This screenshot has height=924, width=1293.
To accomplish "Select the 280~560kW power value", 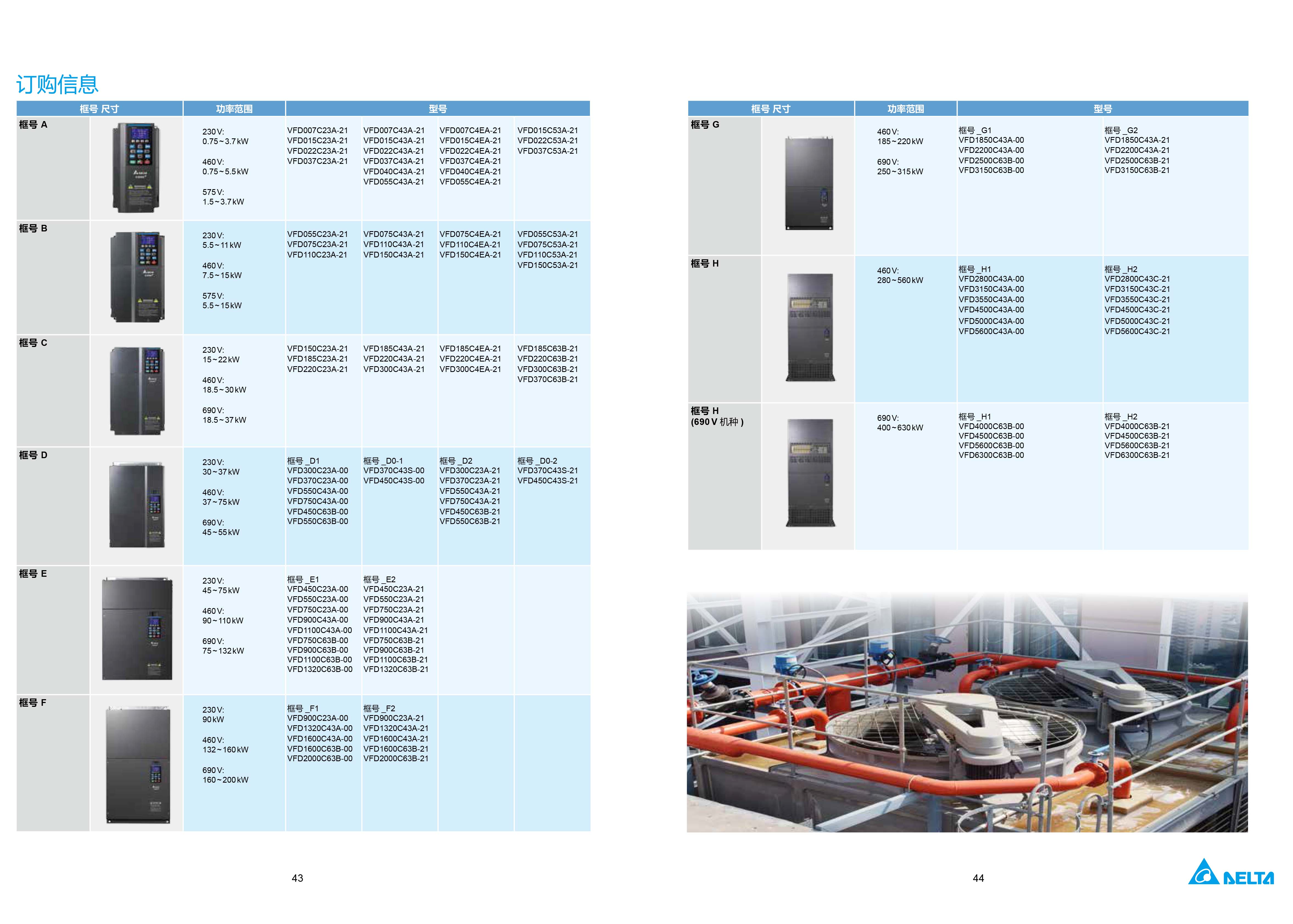I will coord(900,281).
